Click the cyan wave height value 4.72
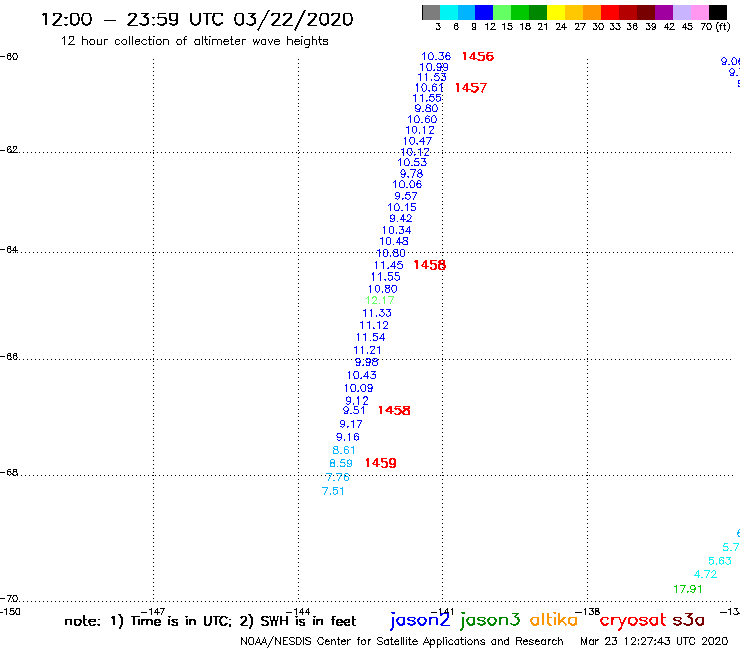The height and width of the screenshot is (650, 740). (705, 574)
